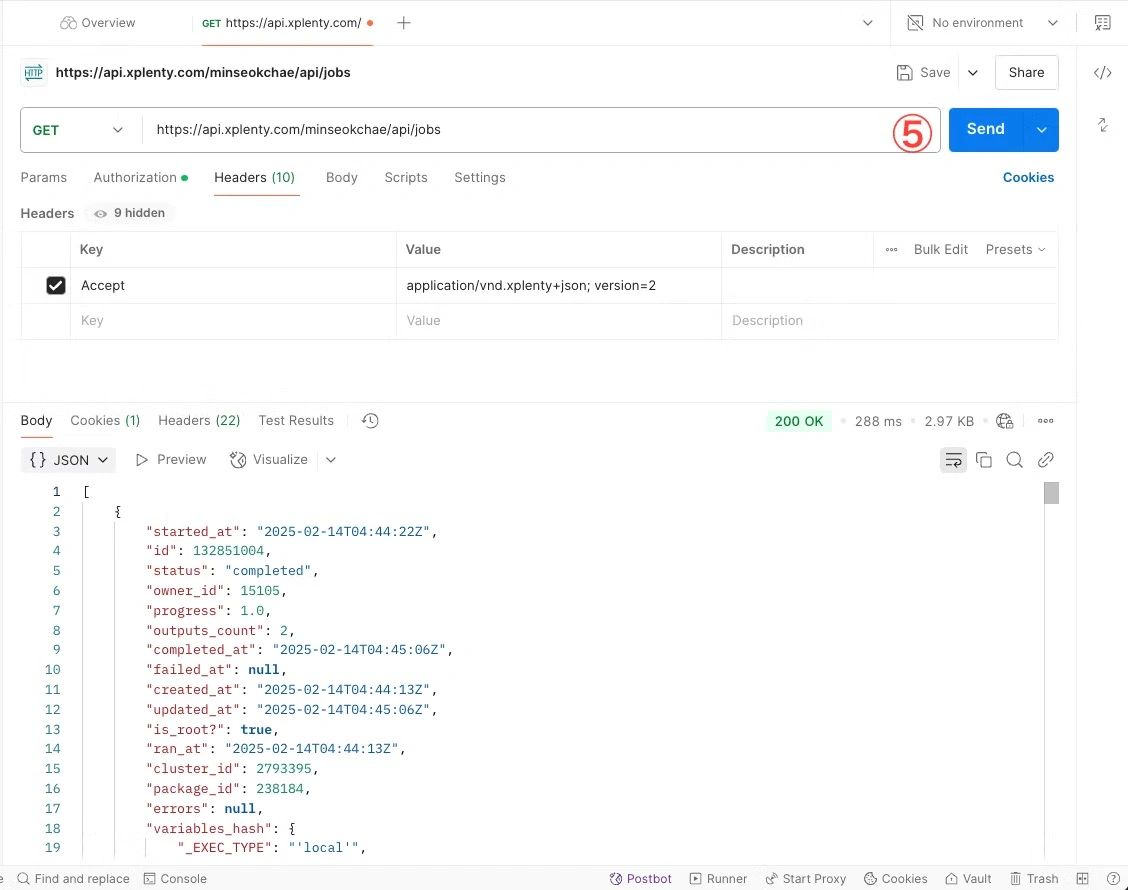Click the Accept header value cell
This screenshot has width=1128, height=890.
pos(558,286)
